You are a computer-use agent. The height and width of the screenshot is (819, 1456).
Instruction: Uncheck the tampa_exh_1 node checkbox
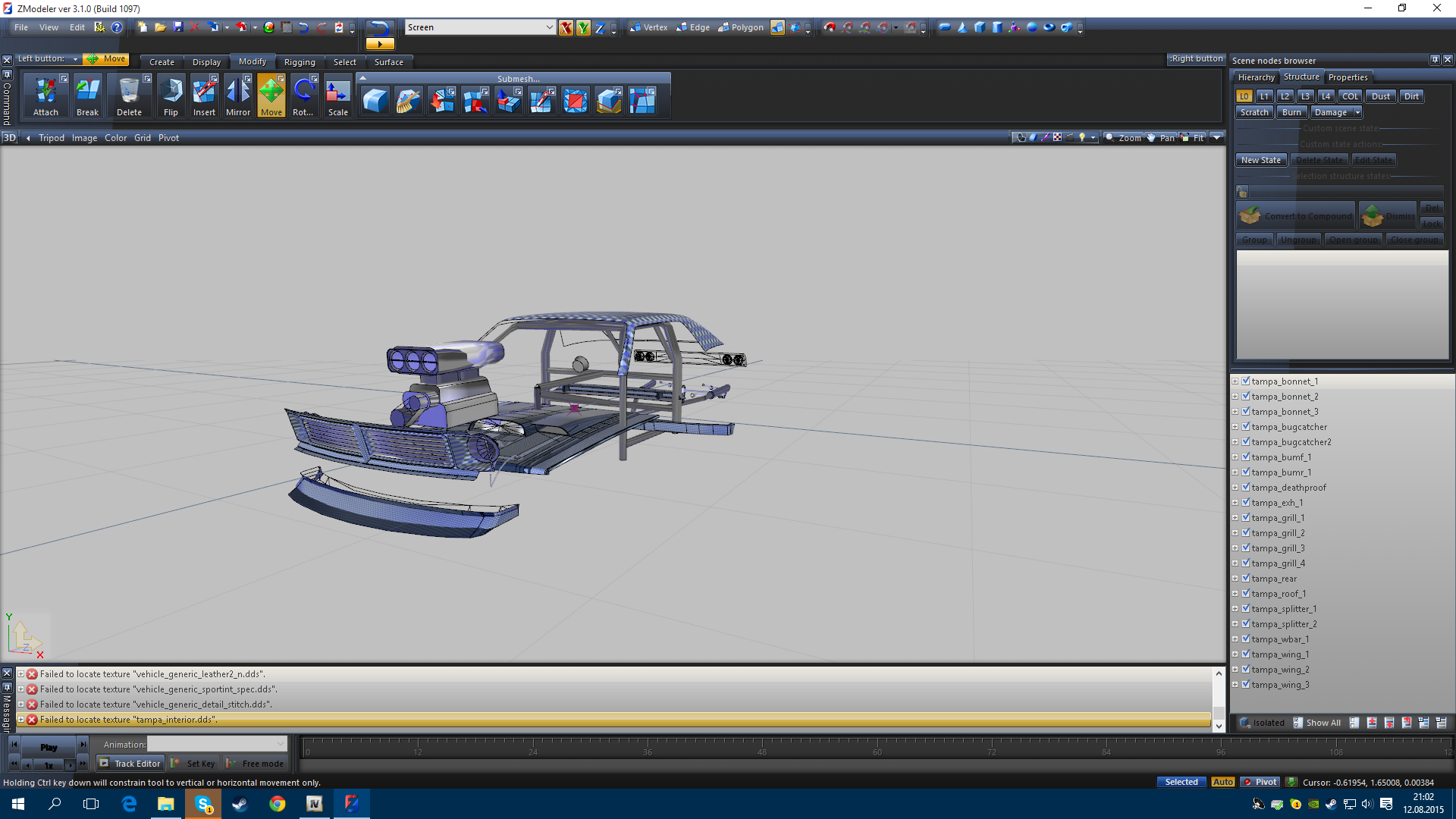pos(1246,503)
